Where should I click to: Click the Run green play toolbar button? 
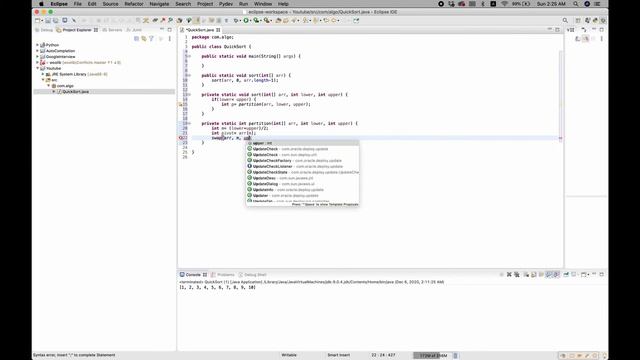[x=246, y=20]
